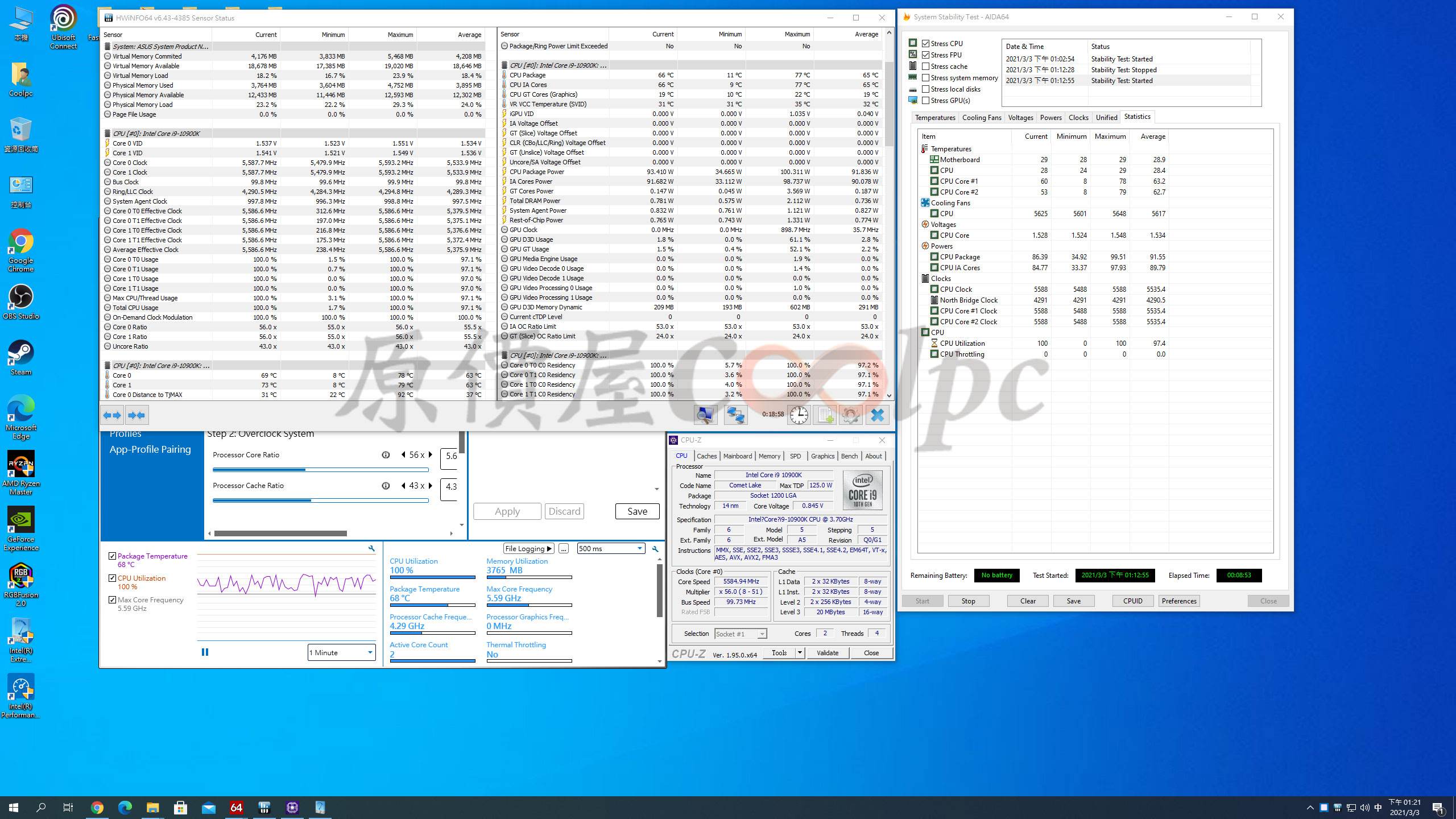Uncheck the Package Temperature graph checkbox
Screen dimensions: 1456x819
112,556
